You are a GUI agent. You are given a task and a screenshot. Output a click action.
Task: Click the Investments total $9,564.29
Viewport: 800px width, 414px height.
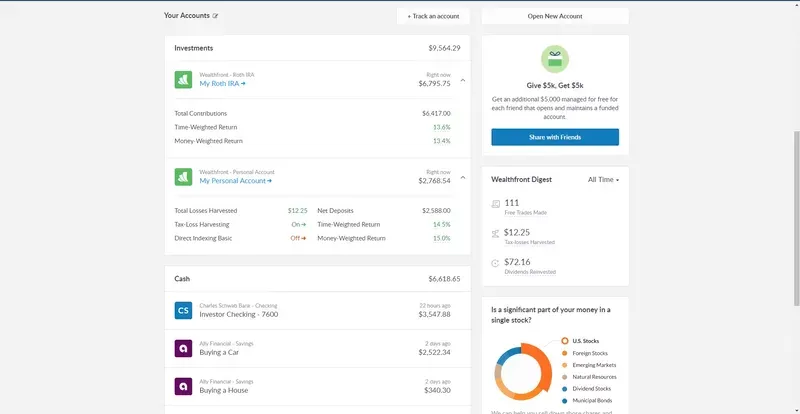click(x=444, y=48)
